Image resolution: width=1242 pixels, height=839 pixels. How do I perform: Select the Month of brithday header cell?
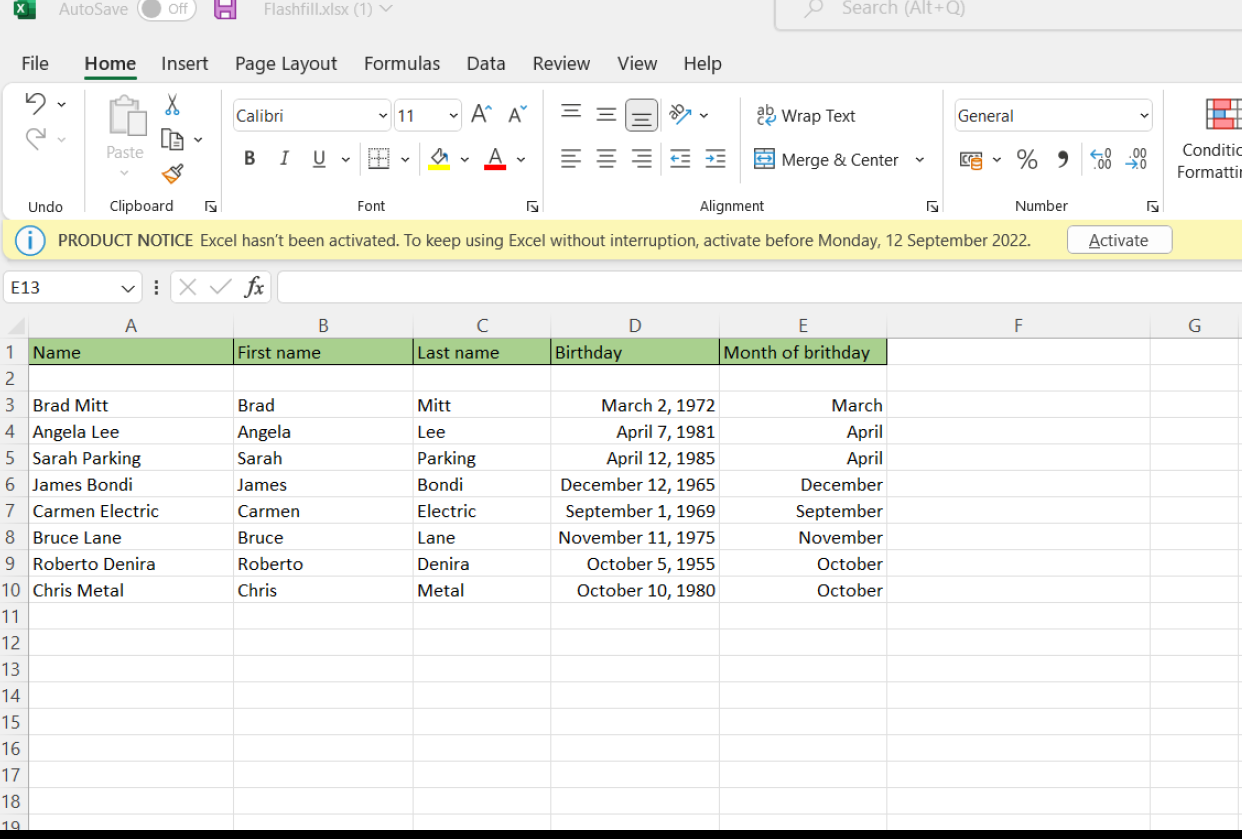pos(803,352)
